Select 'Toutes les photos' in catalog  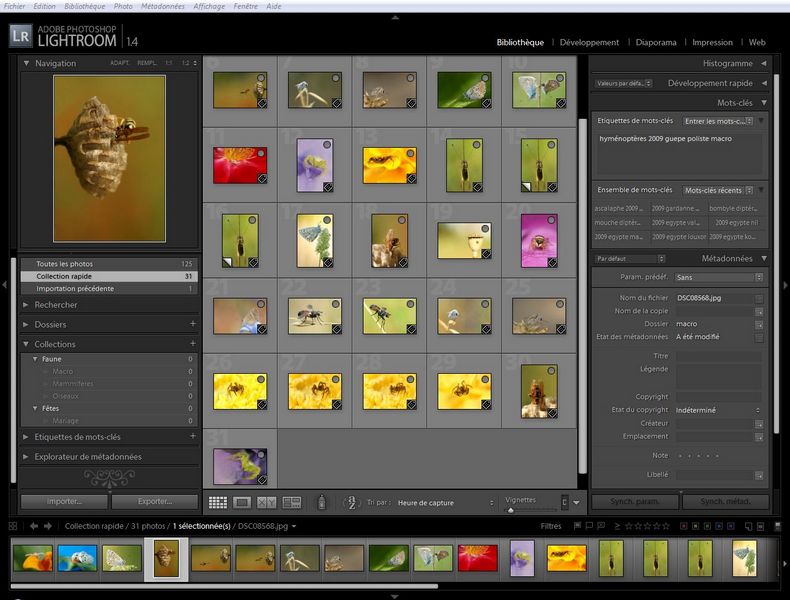[64, 263]
